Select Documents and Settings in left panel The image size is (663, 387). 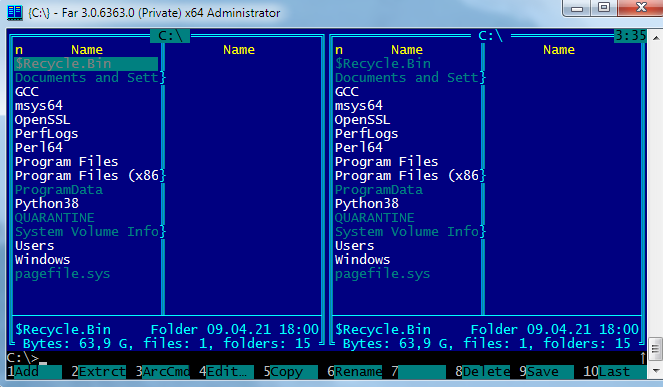click(88, 78)
